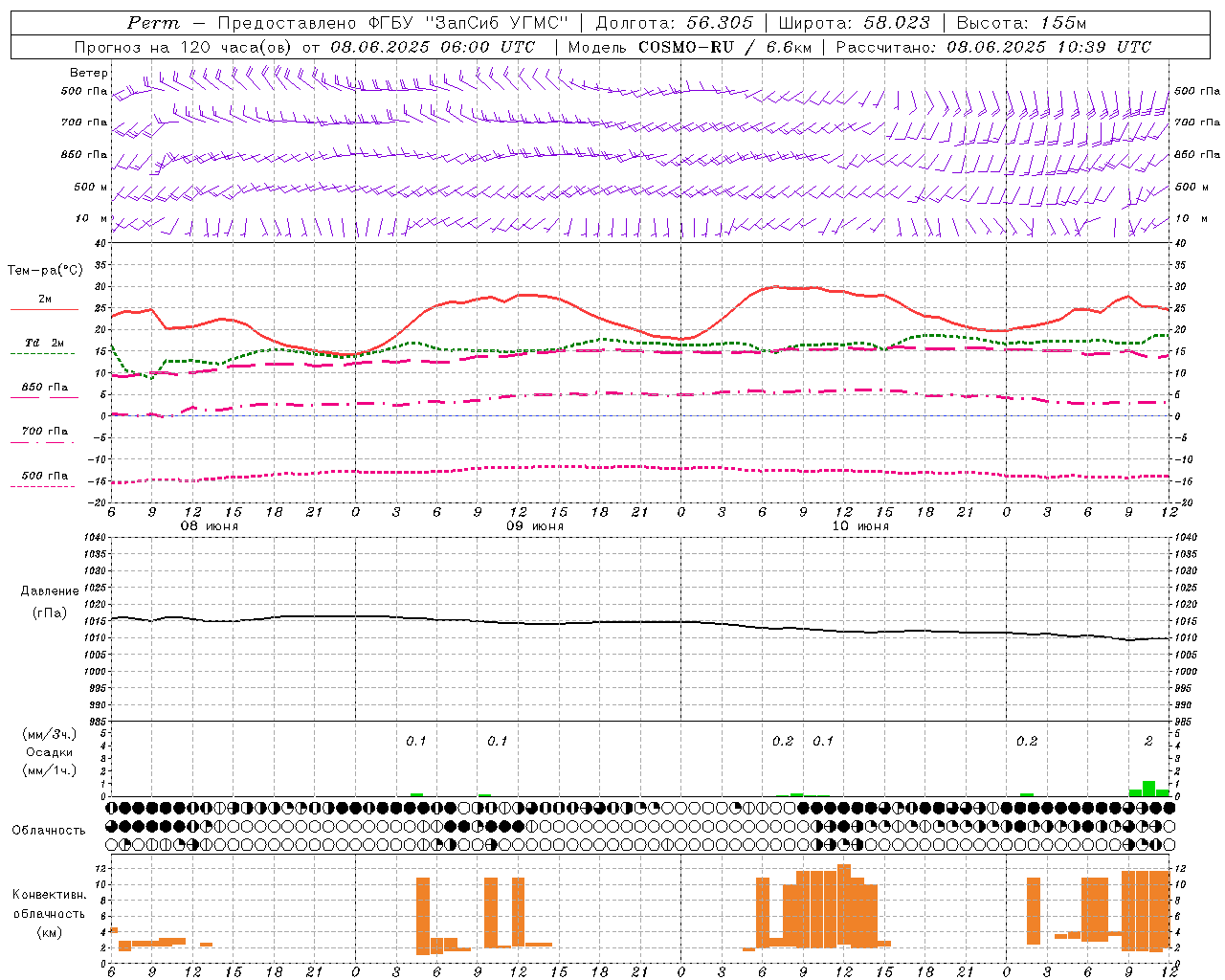Click the "Долгота: 56.305" header field

[674, 23]
